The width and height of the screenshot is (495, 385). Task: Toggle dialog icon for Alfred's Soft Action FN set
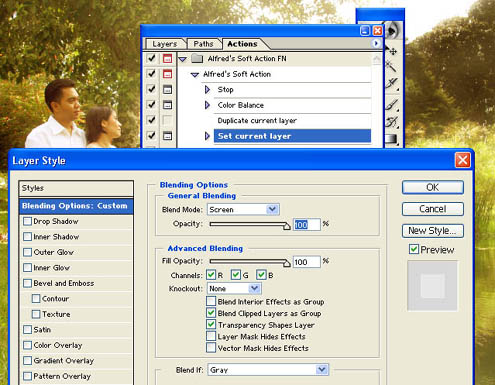point(167,59)
